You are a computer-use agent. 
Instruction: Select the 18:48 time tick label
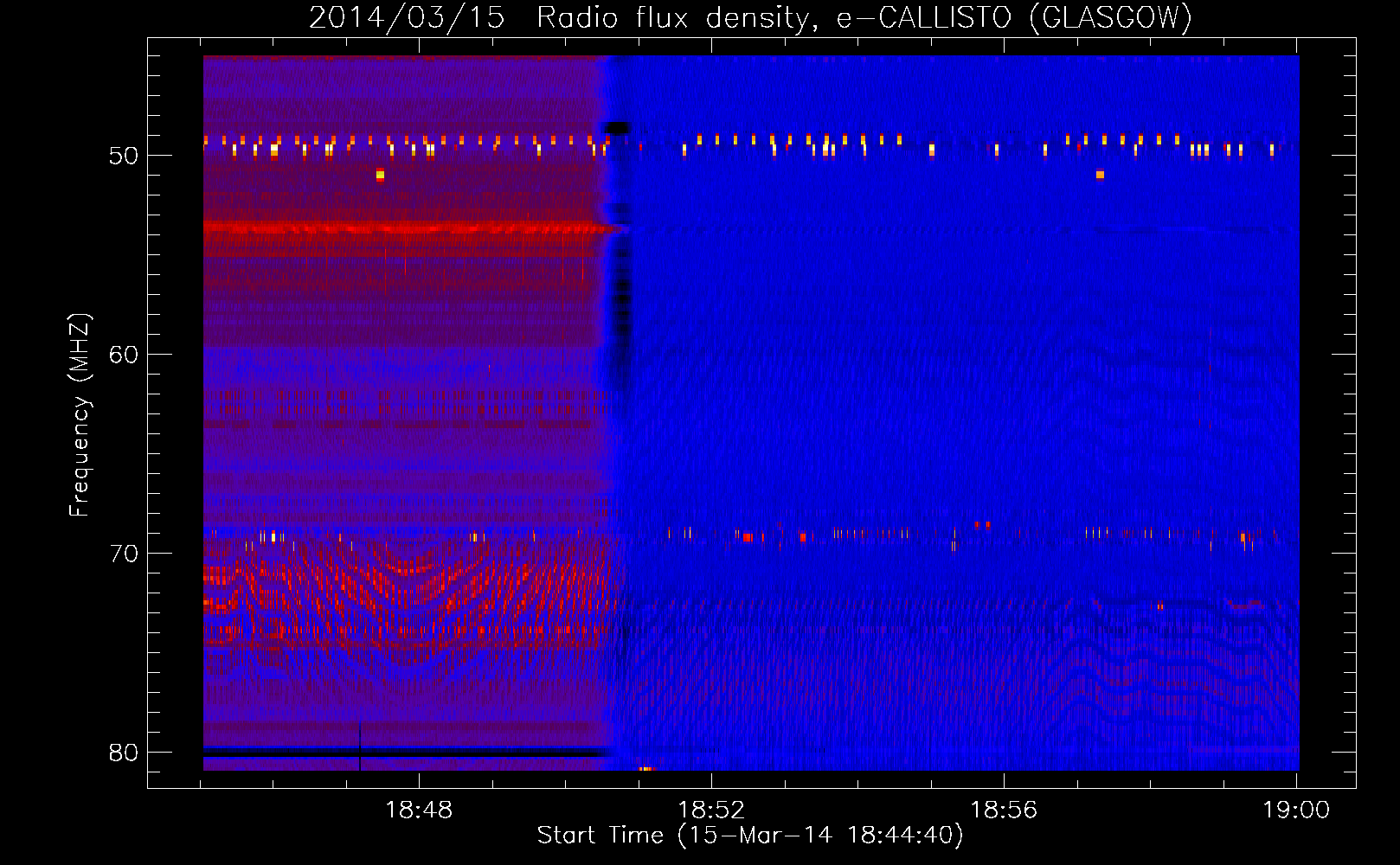419,810
